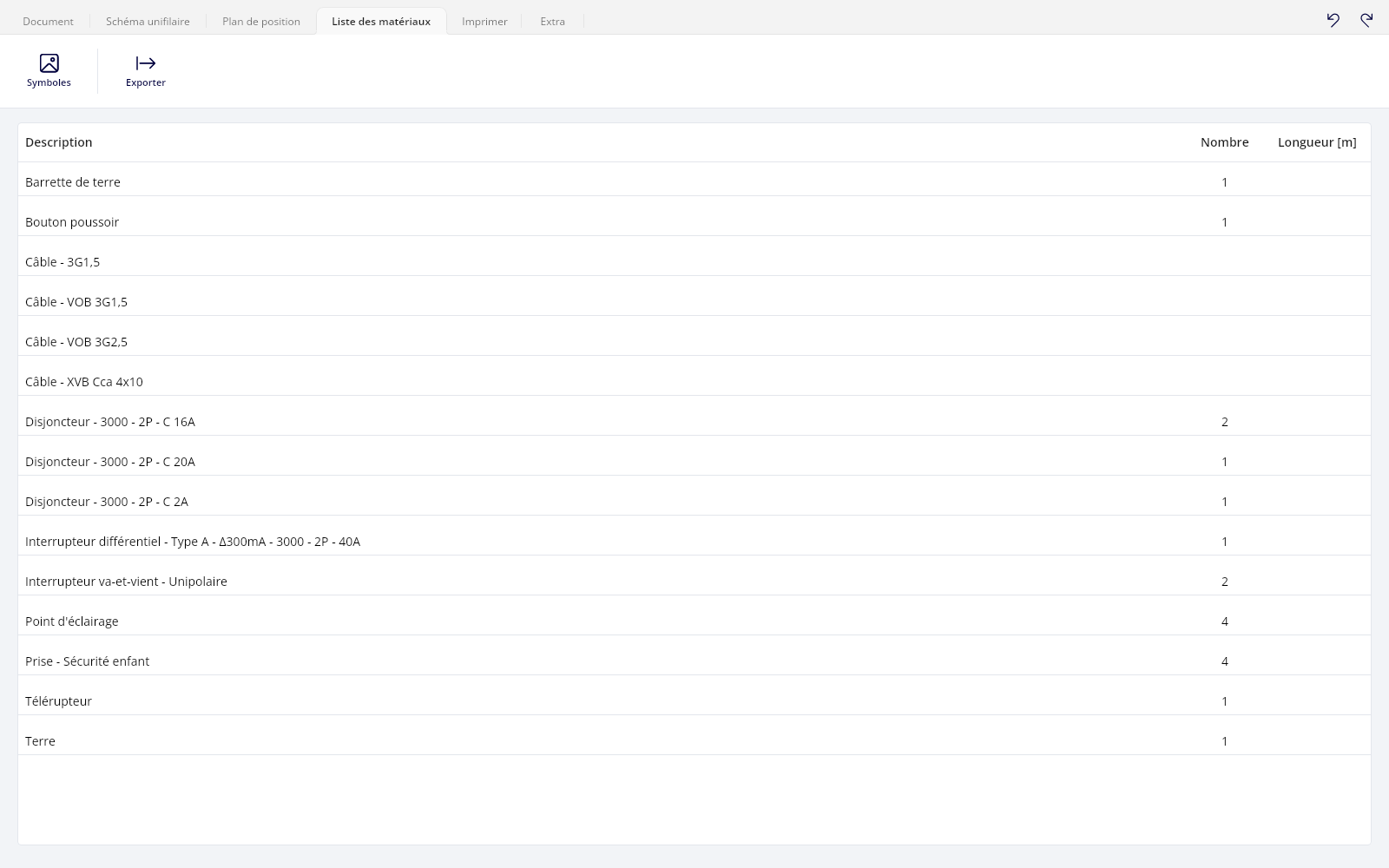Select the Interrupteur différentiel Type A row
The image size is (1389, 868).
tap(694, 536)
